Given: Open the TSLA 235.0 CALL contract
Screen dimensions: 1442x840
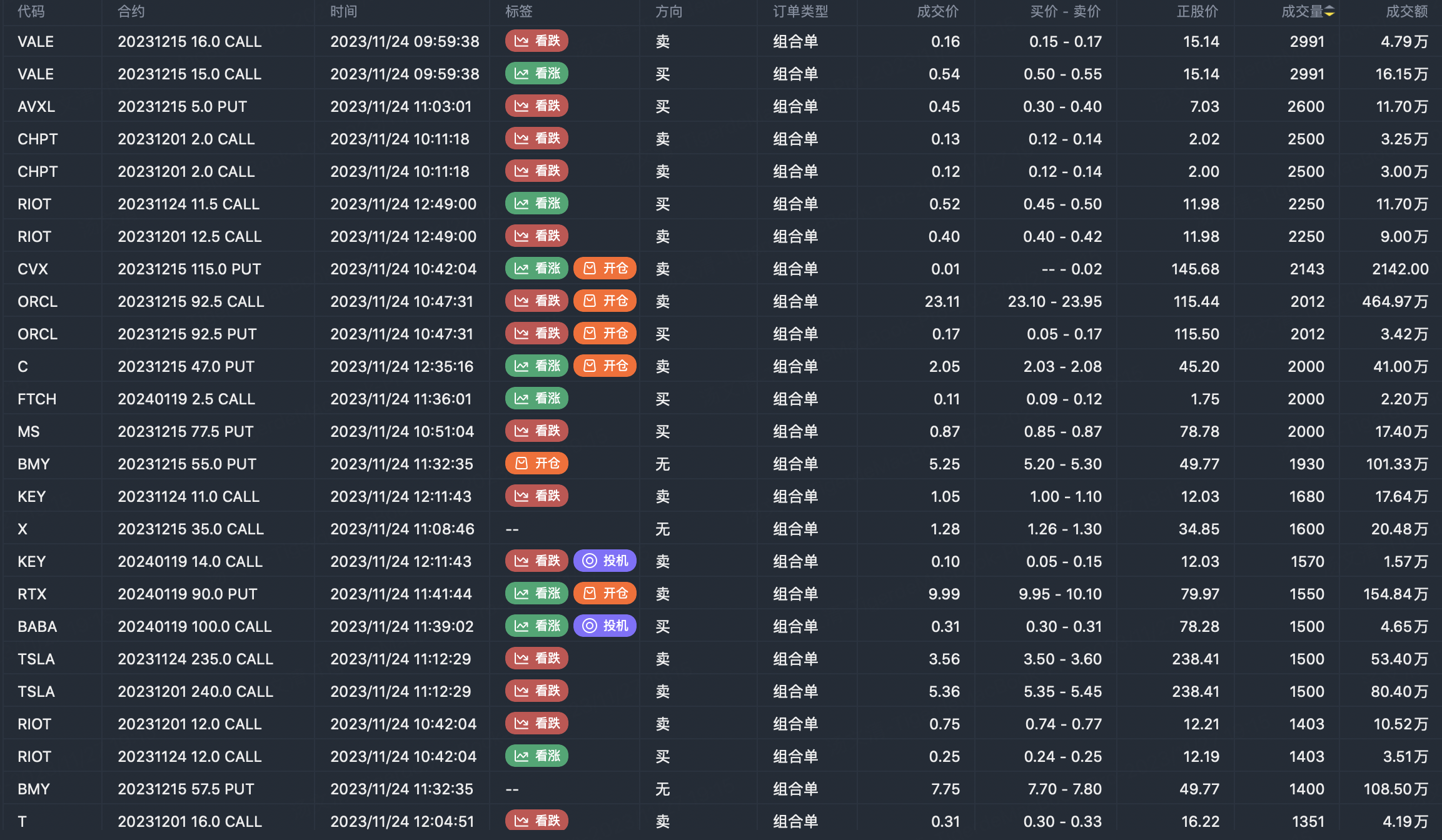Looking at the screenshot, I should coord(195,659).
